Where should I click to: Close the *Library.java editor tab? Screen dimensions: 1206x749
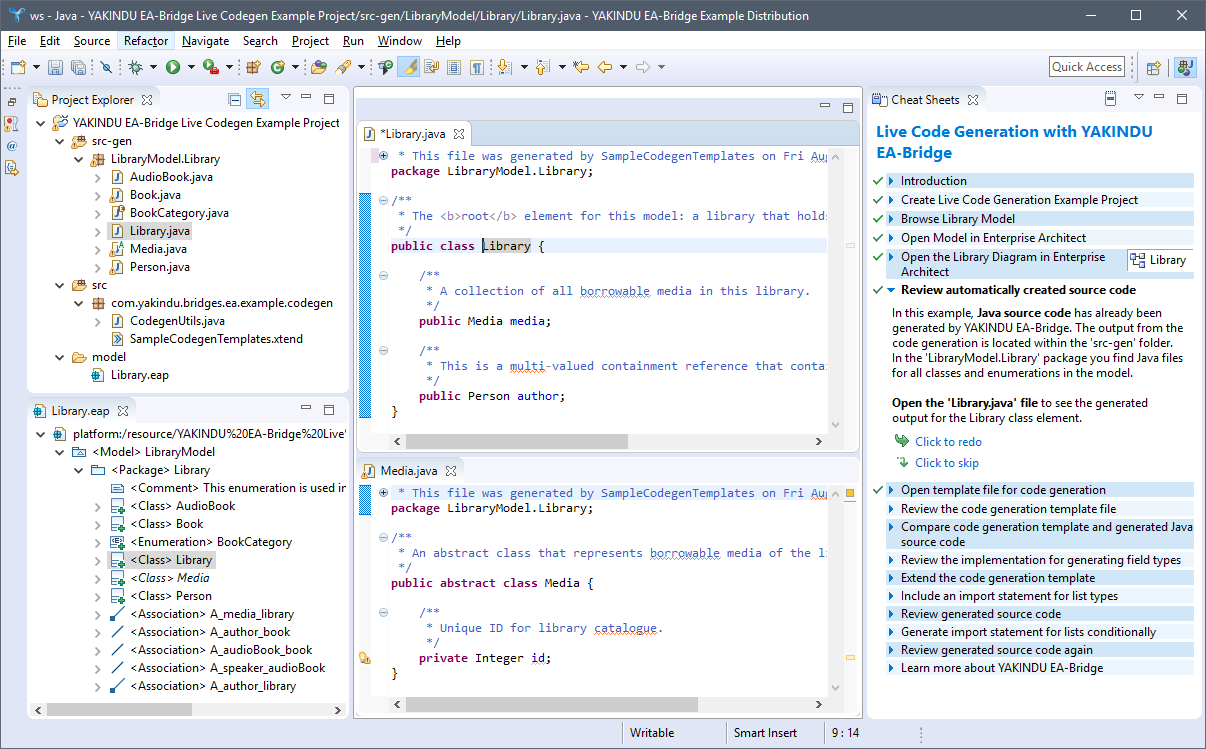(459, 134)
